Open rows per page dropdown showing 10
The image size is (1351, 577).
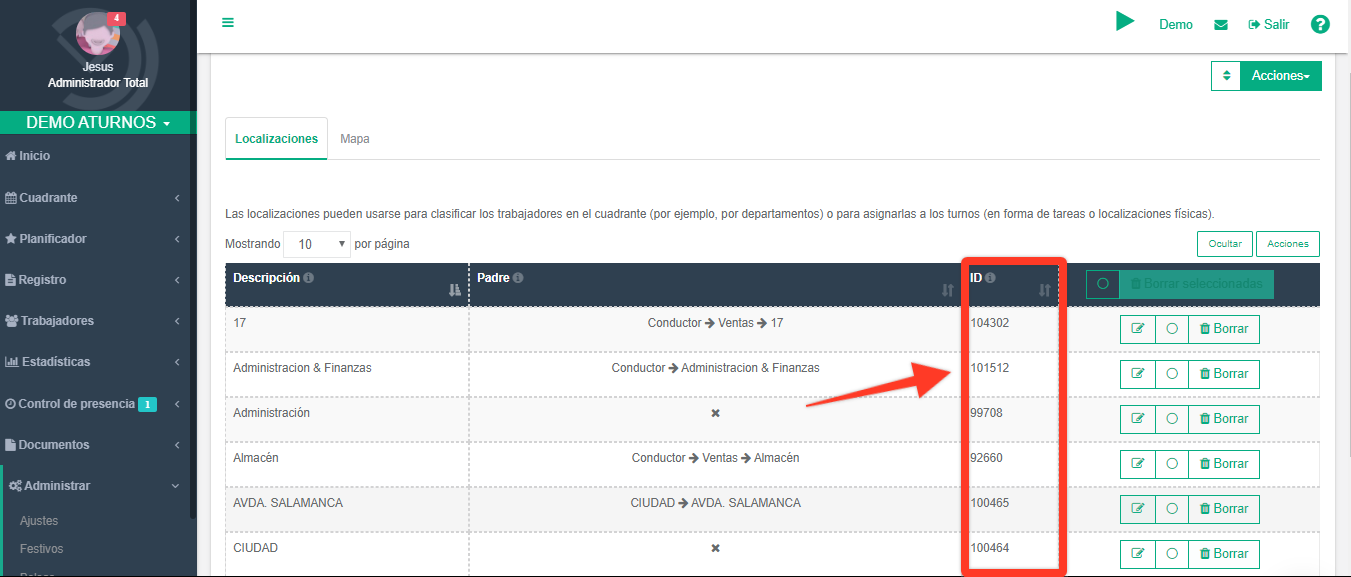click(x=316, y=244)
